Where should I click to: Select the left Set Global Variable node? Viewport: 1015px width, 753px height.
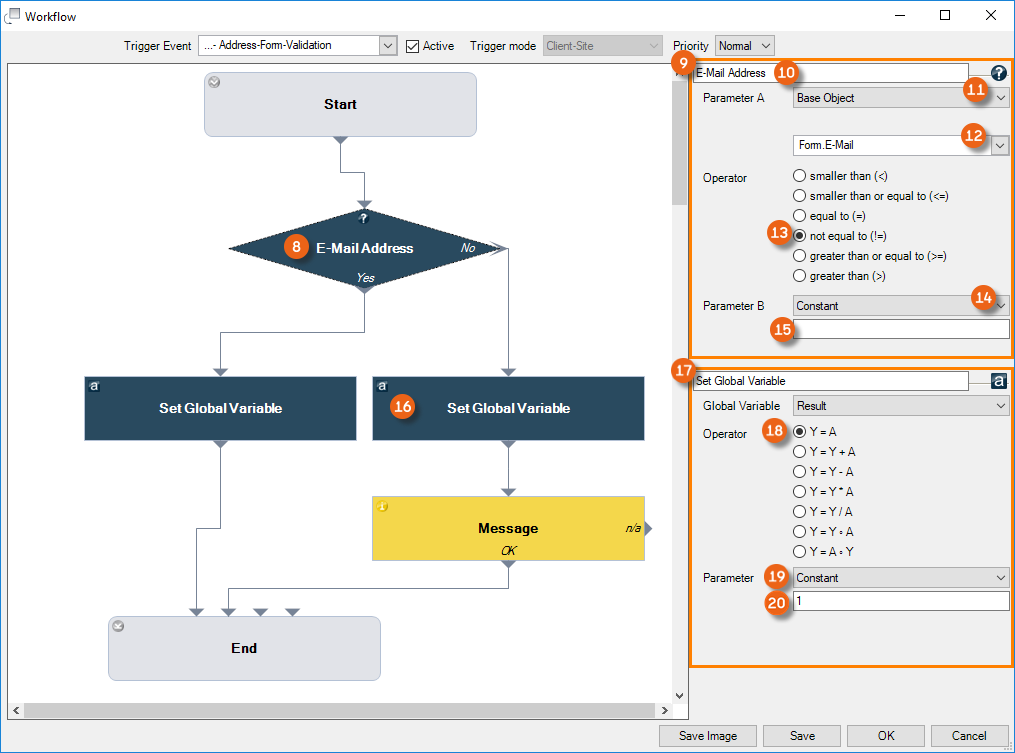(220, 408)
